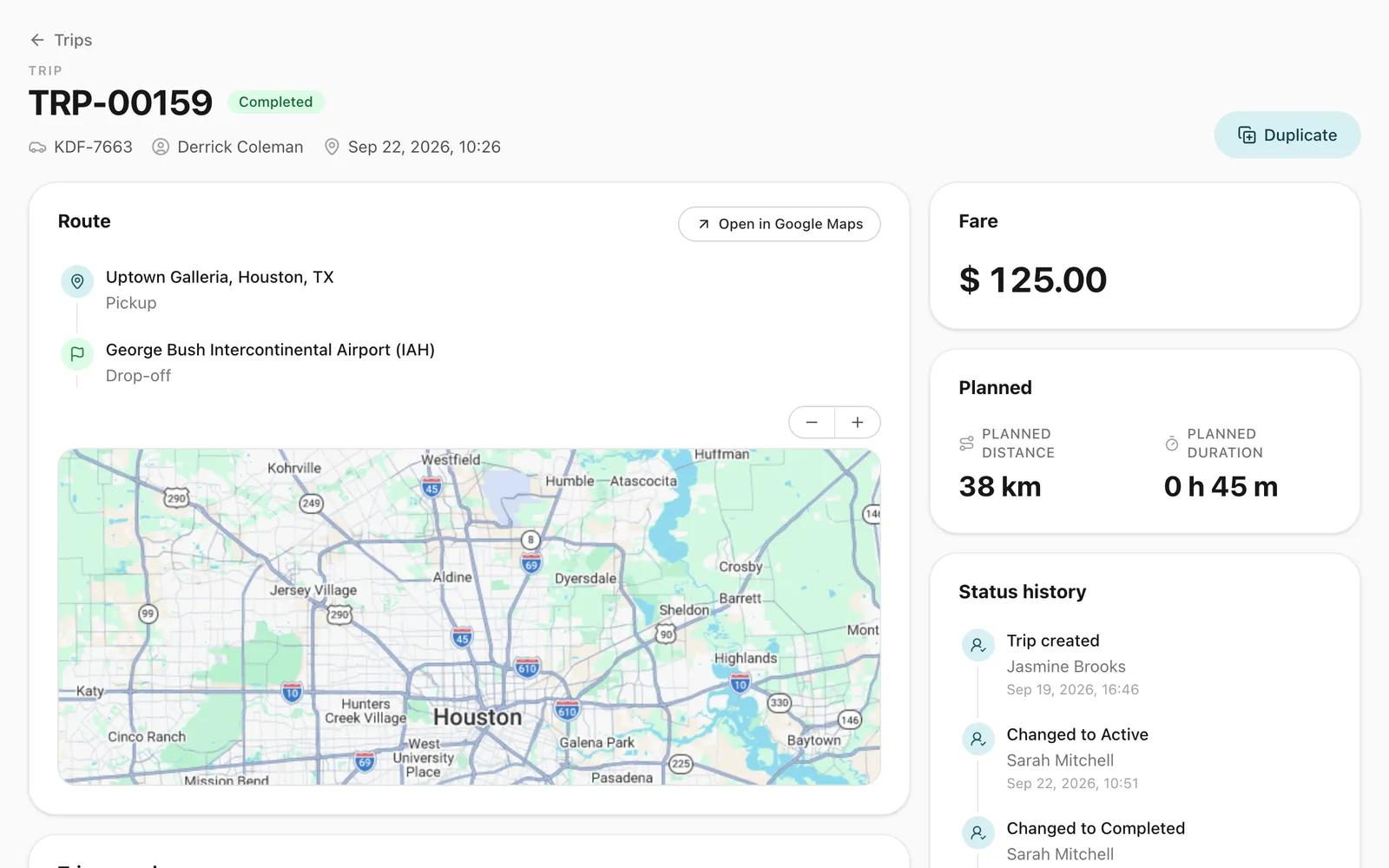Click the location pin icon near date
The width and height of the screenshot is (1389, 868).
[x=332, y=147]
